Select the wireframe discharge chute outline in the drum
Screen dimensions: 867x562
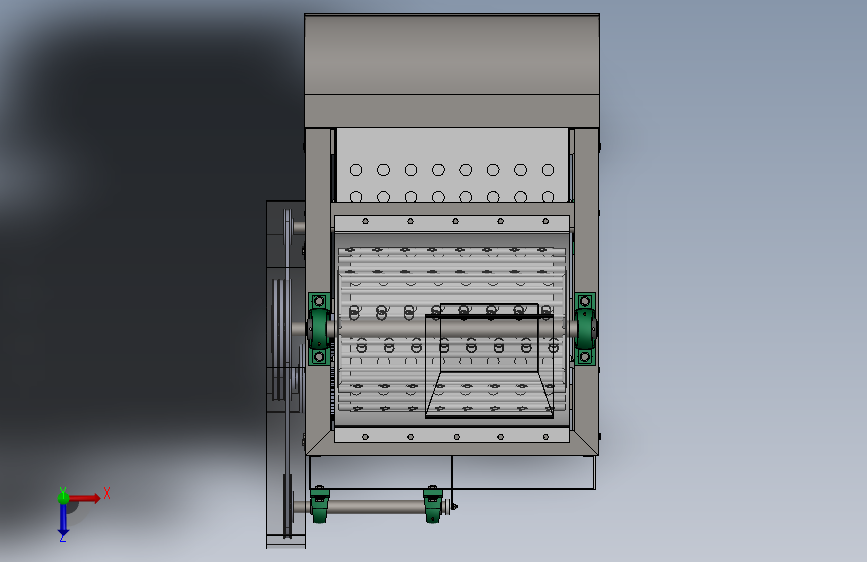489,360
